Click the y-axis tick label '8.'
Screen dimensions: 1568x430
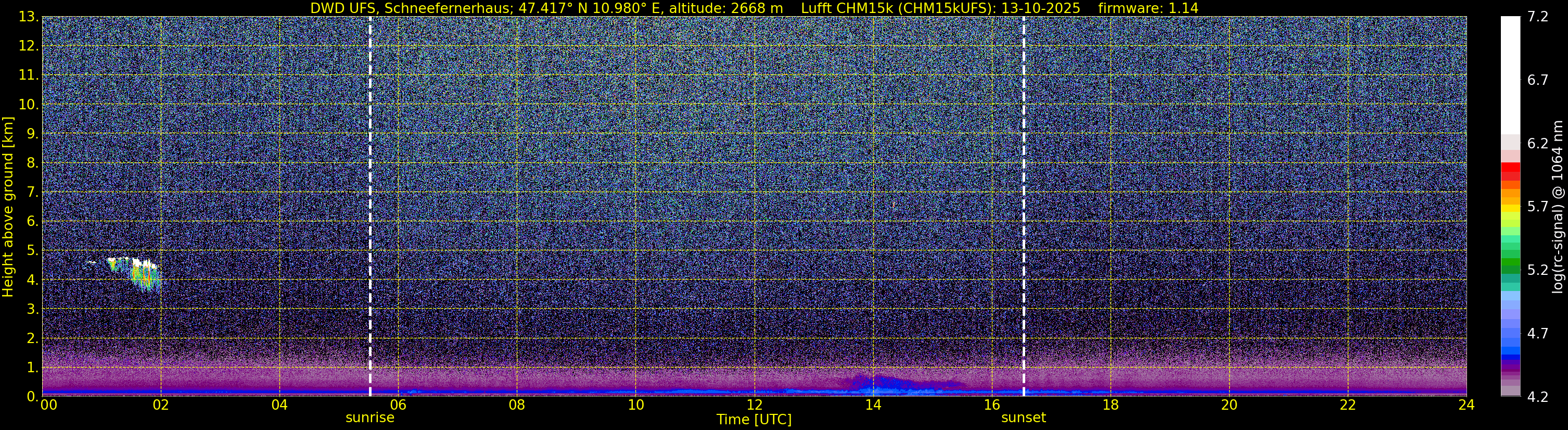(x=32, y=163)
